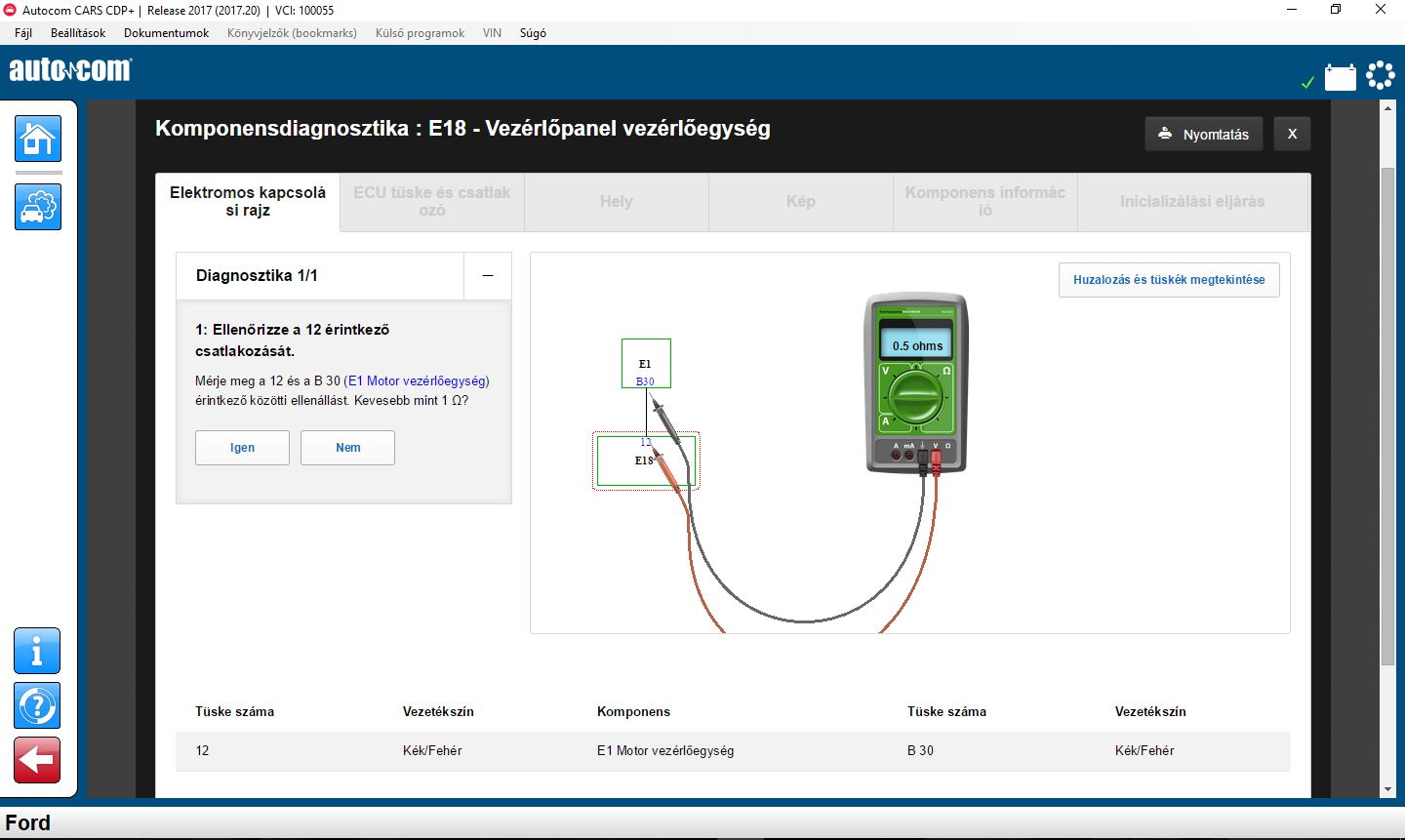Screen dimensions: 1405x840
Task: Click the vehicle diagnostics car icon
Action: pos(38,207)
